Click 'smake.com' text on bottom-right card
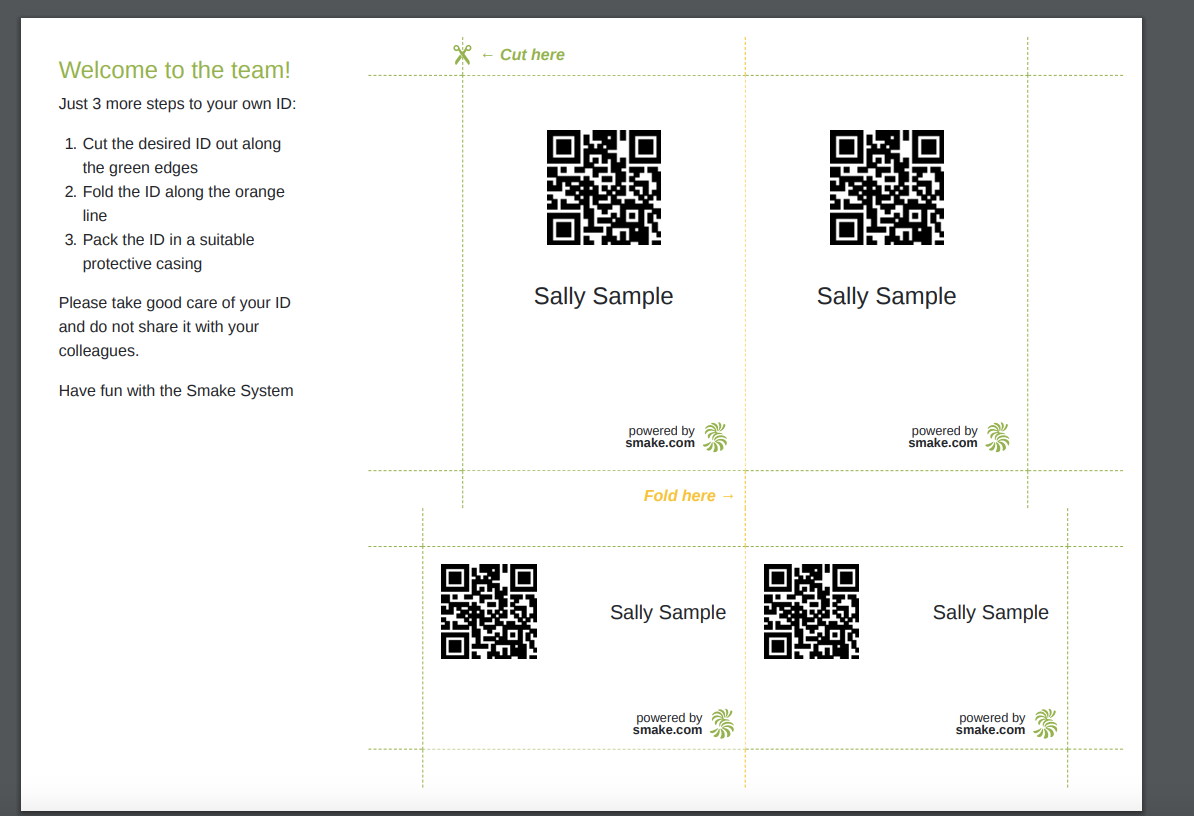The height and width of the screenshot is (816, 1194). (991, 730)
